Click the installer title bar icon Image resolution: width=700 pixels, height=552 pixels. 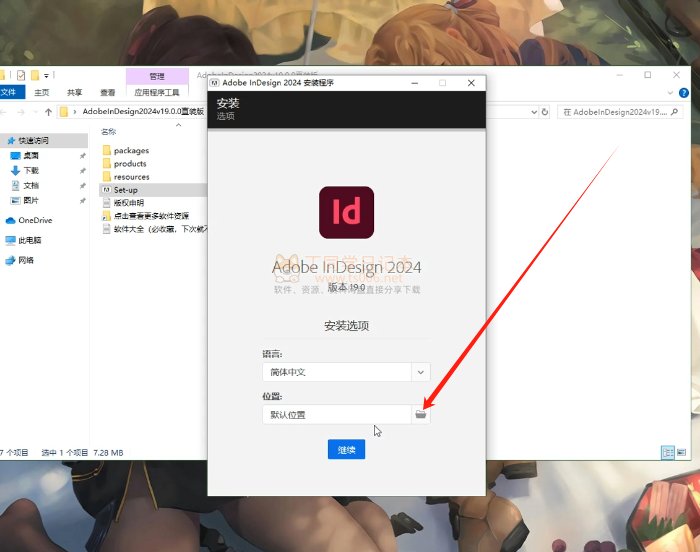click(214, 83)
